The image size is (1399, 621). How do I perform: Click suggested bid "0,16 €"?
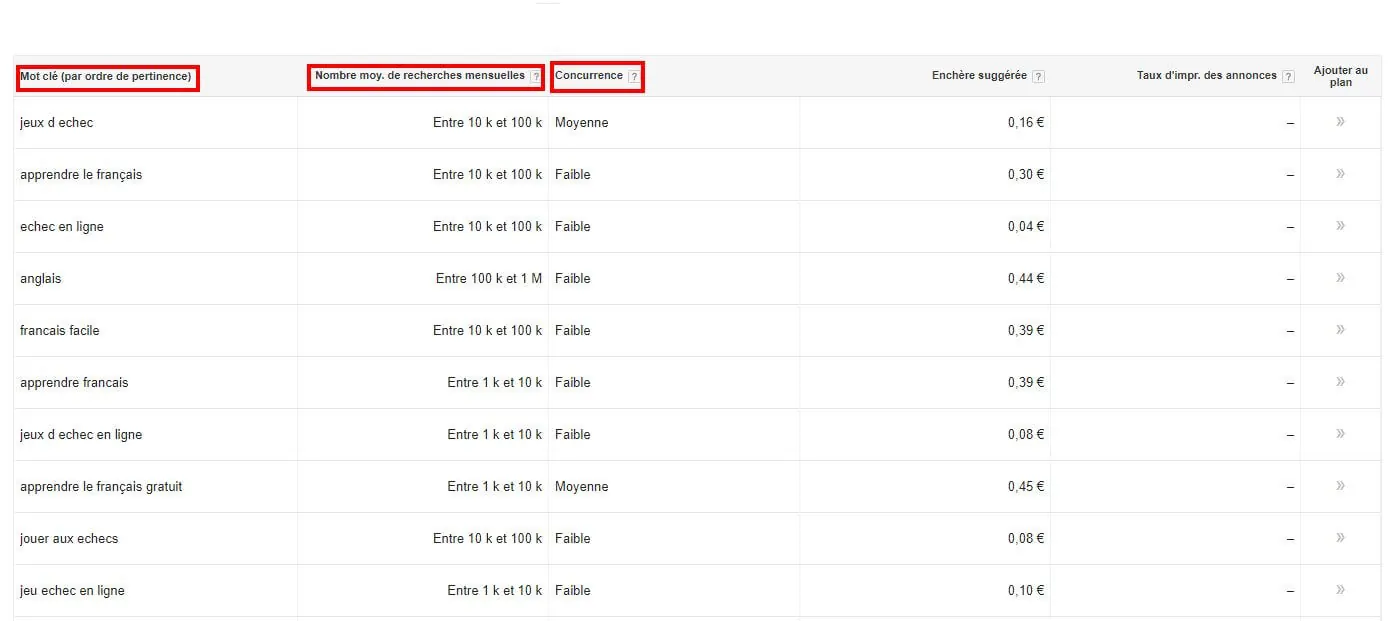[x=1026, y=122]
